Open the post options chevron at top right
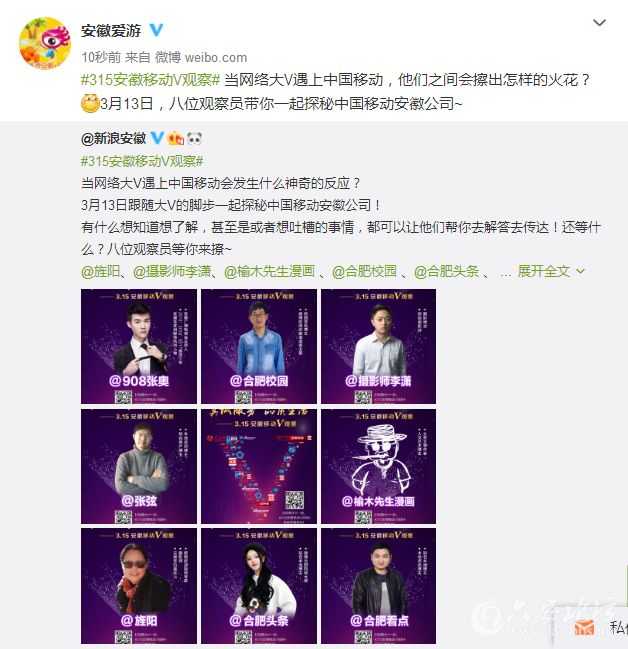Screen dimensions: 628x649 click(599, 22)
